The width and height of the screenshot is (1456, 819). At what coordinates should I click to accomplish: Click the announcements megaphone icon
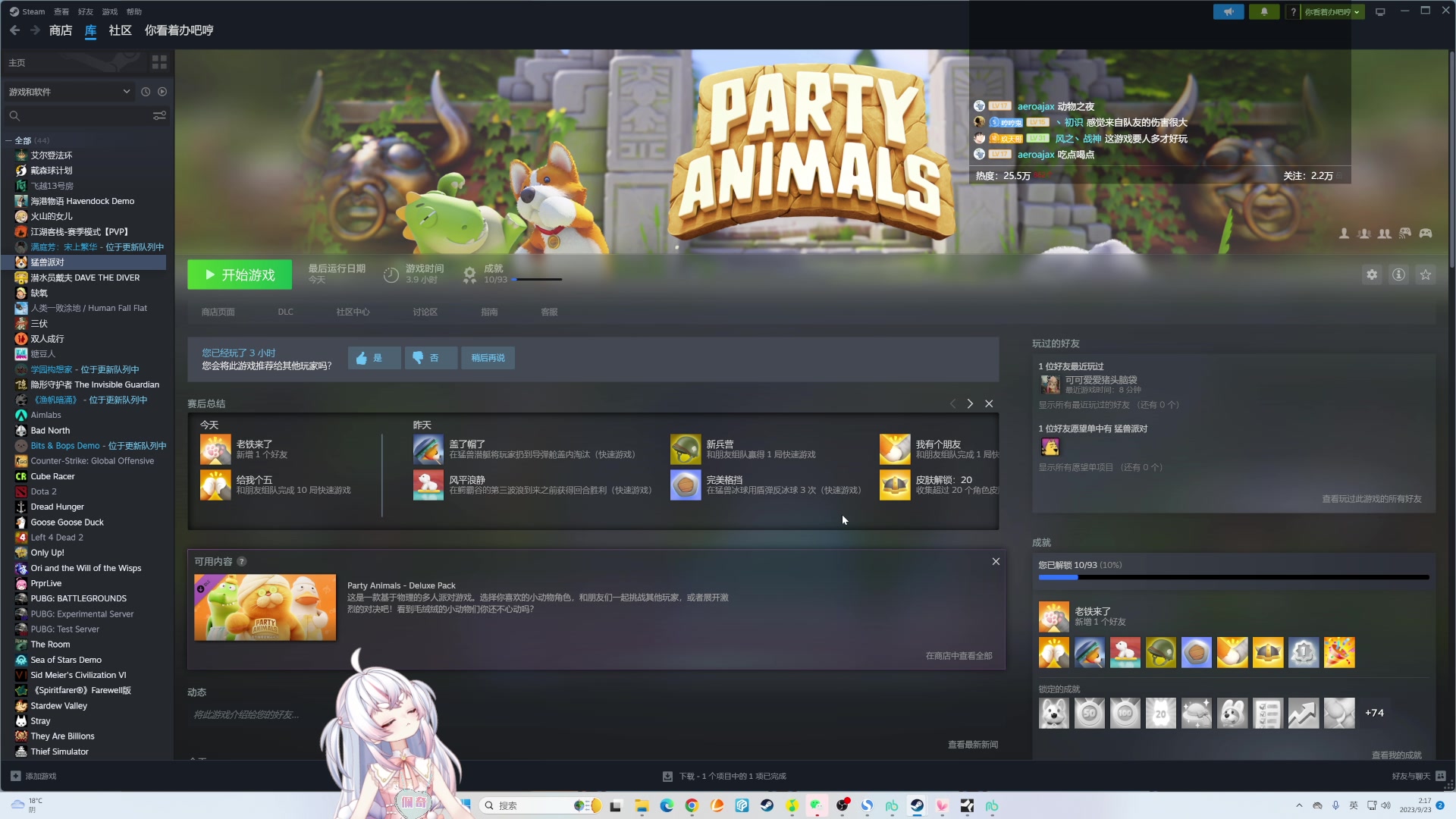point(1228,12)
